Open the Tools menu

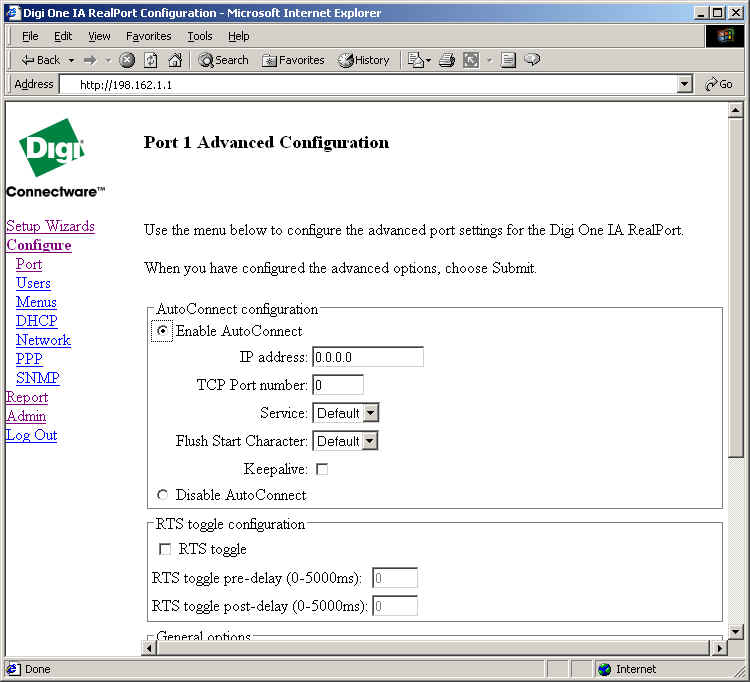point(199,36)
